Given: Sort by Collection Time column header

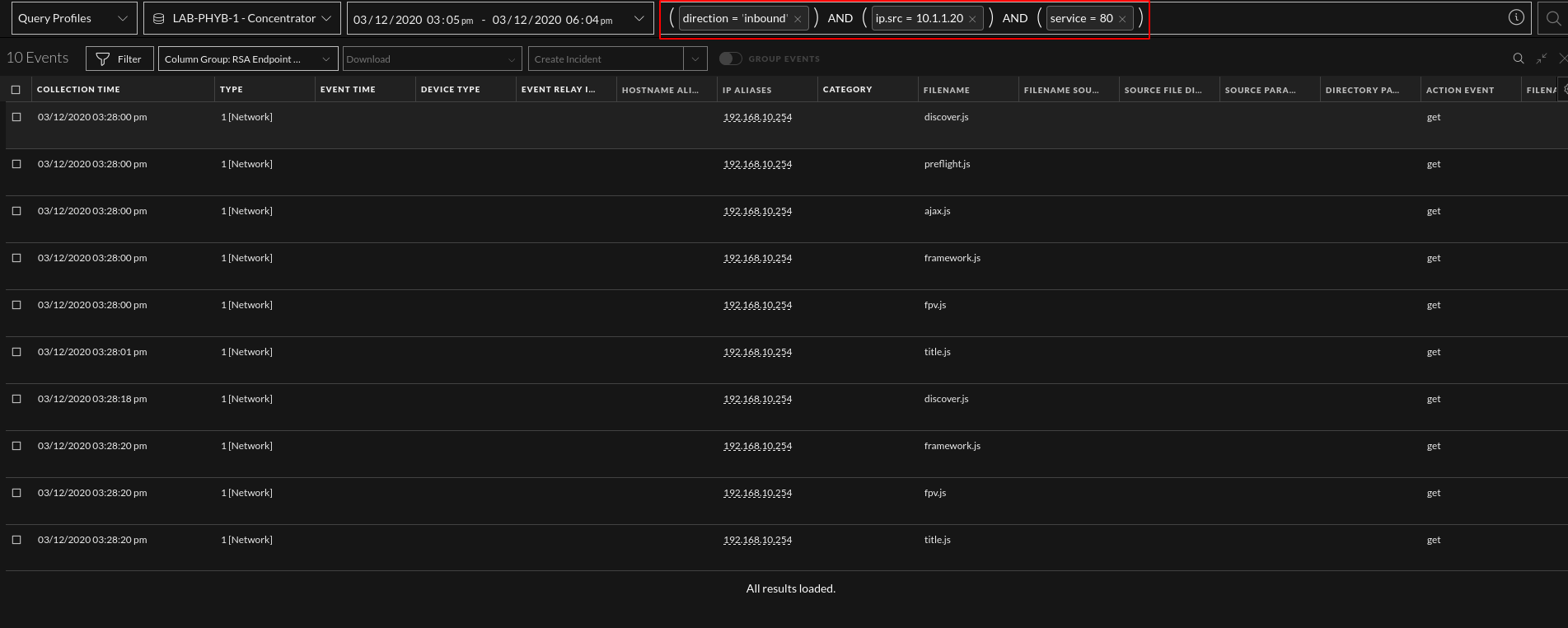Looking at the screenshot, I should [78, 89].
